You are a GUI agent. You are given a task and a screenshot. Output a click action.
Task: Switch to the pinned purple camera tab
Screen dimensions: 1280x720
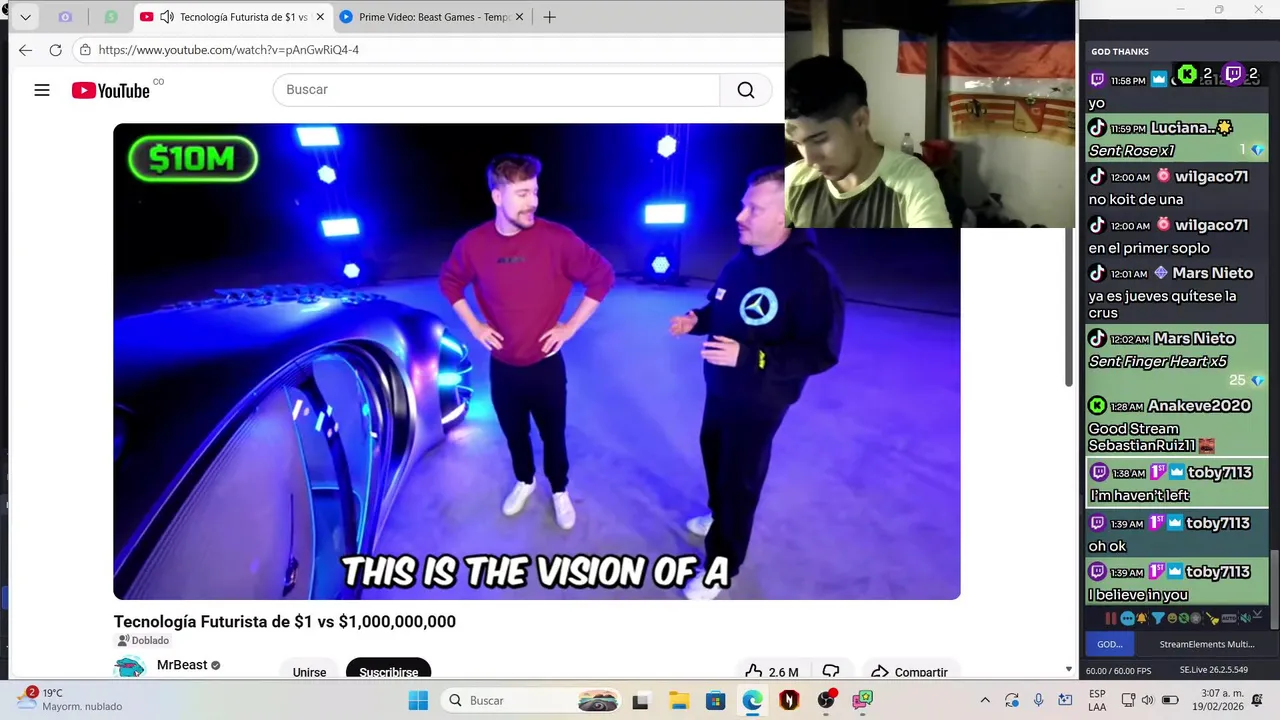pos(65,17)
